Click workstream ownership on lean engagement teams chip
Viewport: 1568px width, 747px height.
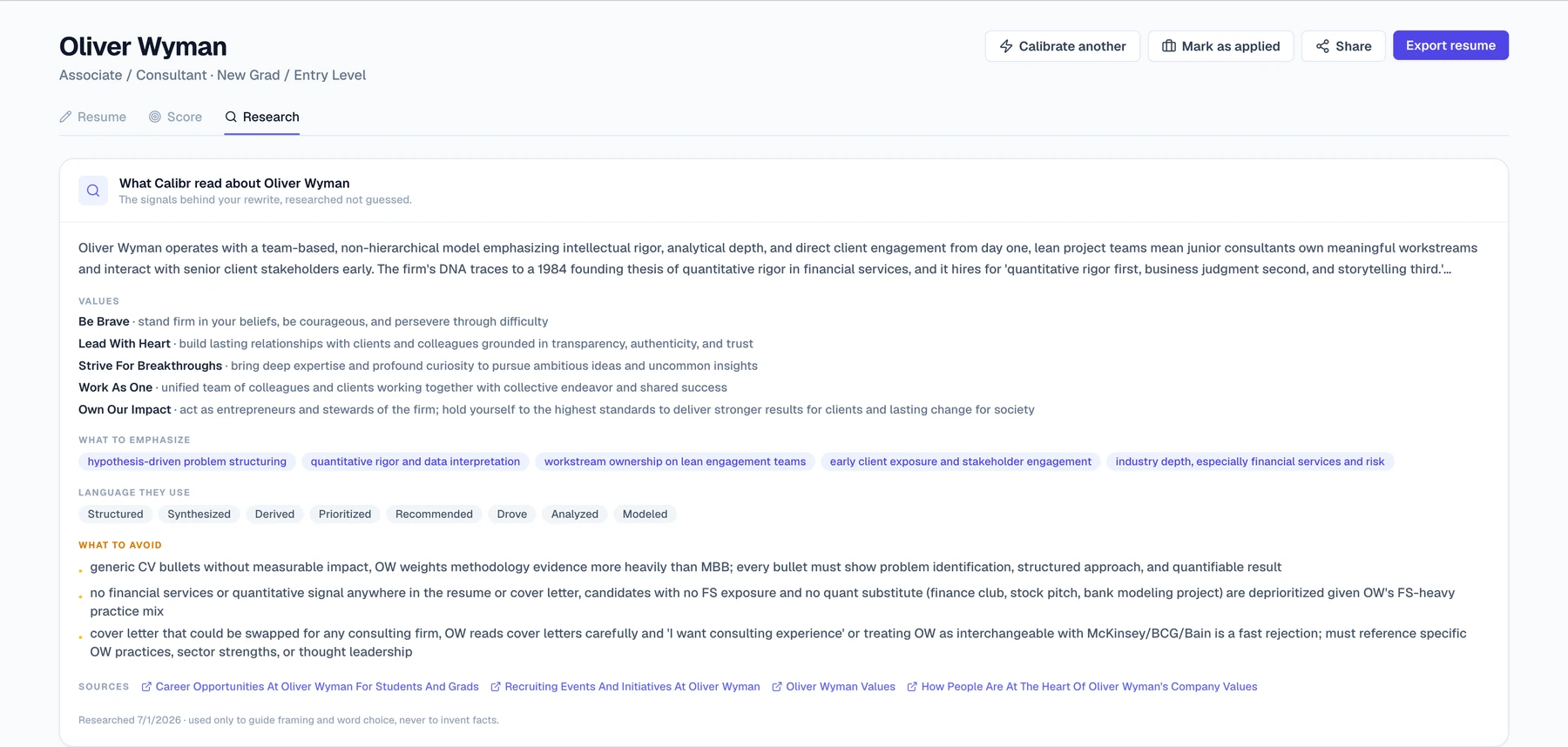coord(675,461)
